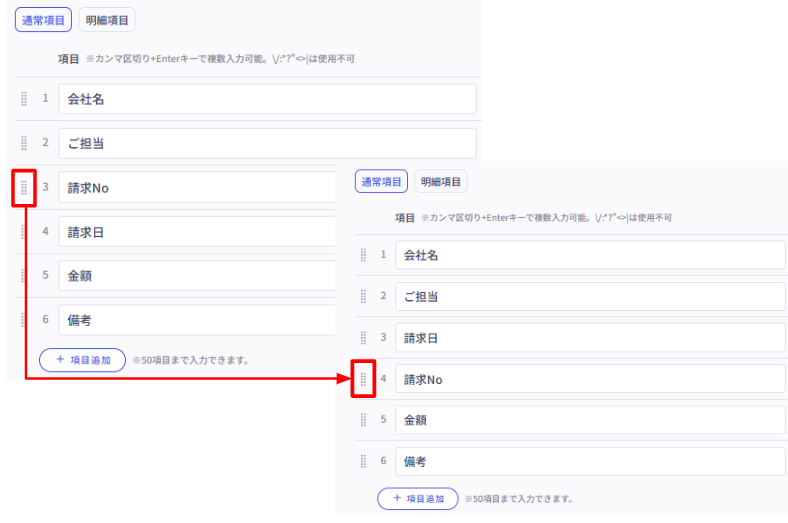The height and width of the screenshot is (523, 788).
Task: Focus the 会社名 input field in the left panel
Action: (x=266, y=99)
